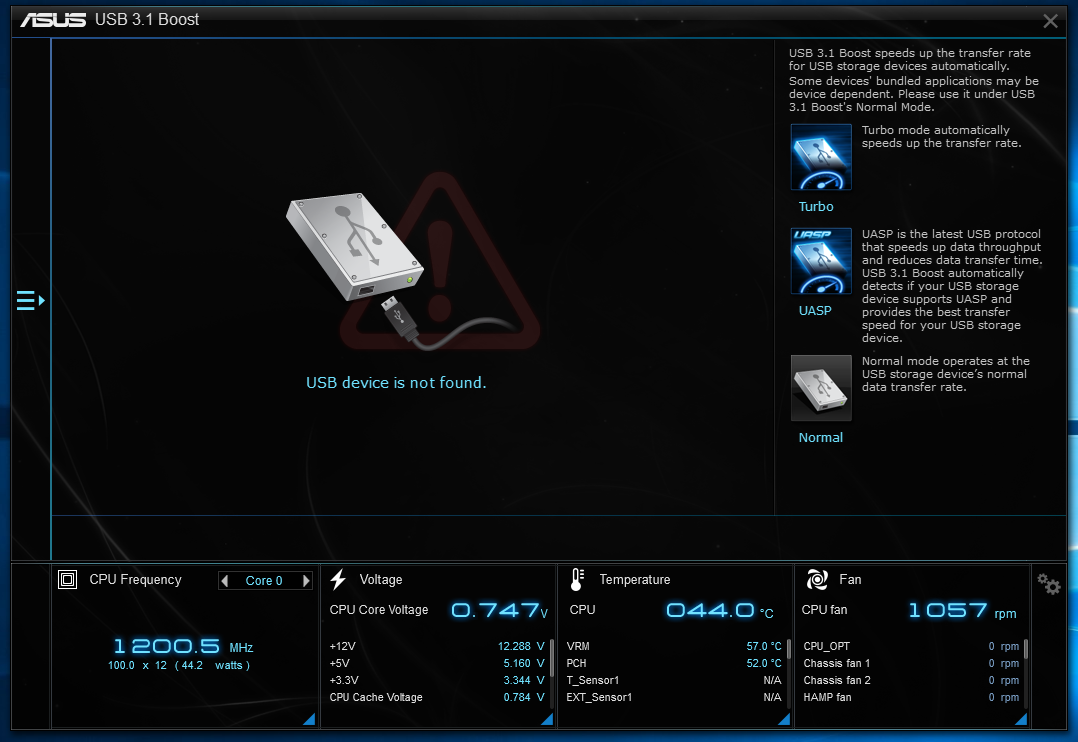The image size is (1078, 742).
Task: Click the USB drive warning image
Action: coord(412,263)
